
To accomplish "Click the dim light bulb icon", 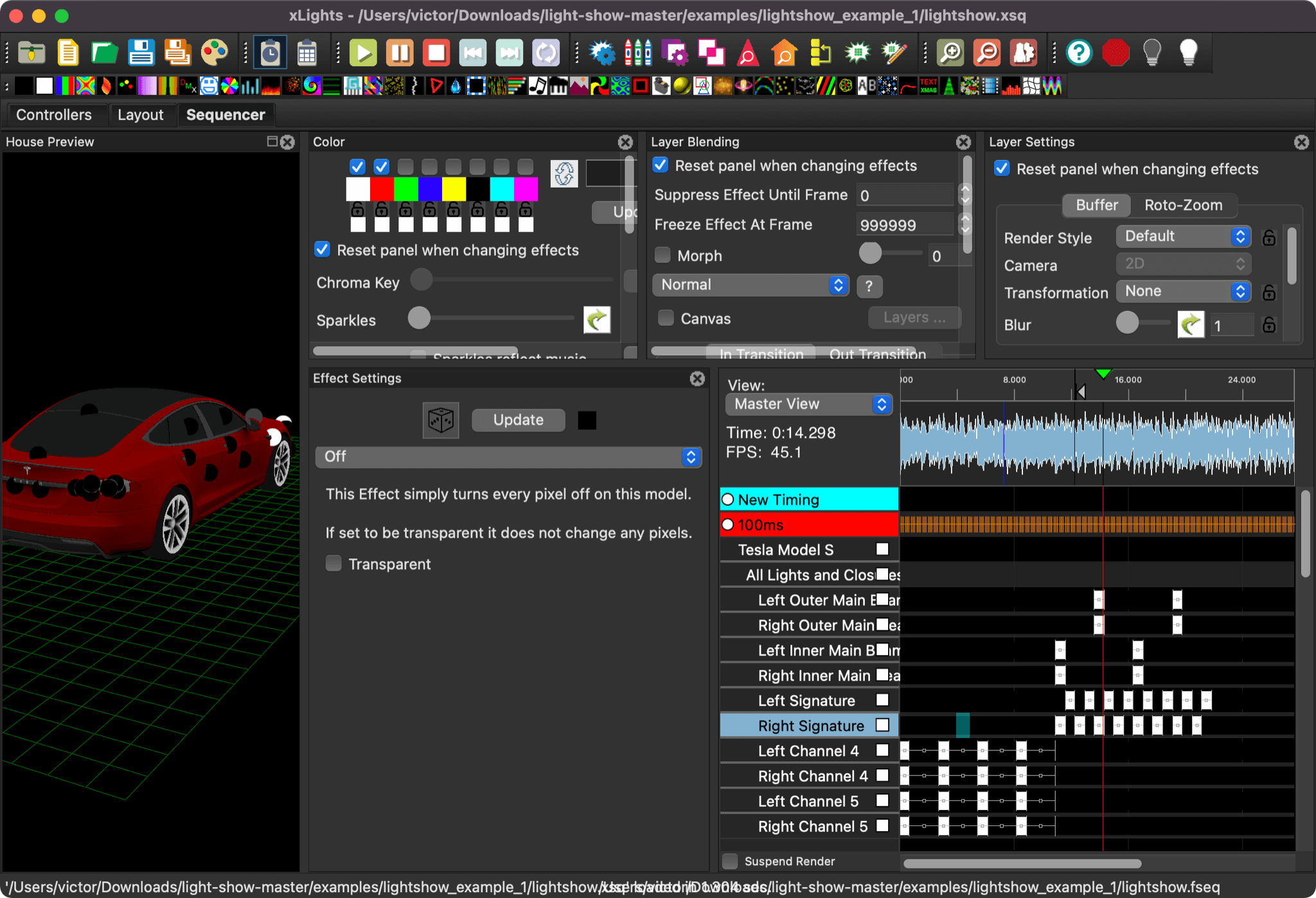I will [x=1152, y=53].
